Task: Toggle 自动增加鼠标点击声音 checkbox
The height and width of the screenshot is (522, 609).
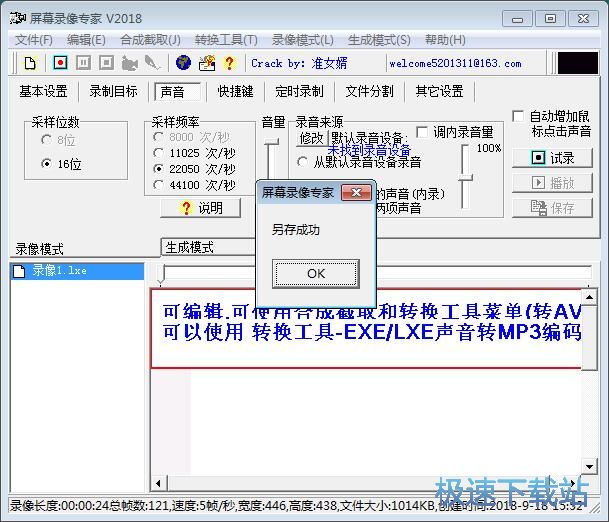Action: [x=518, y=116]
